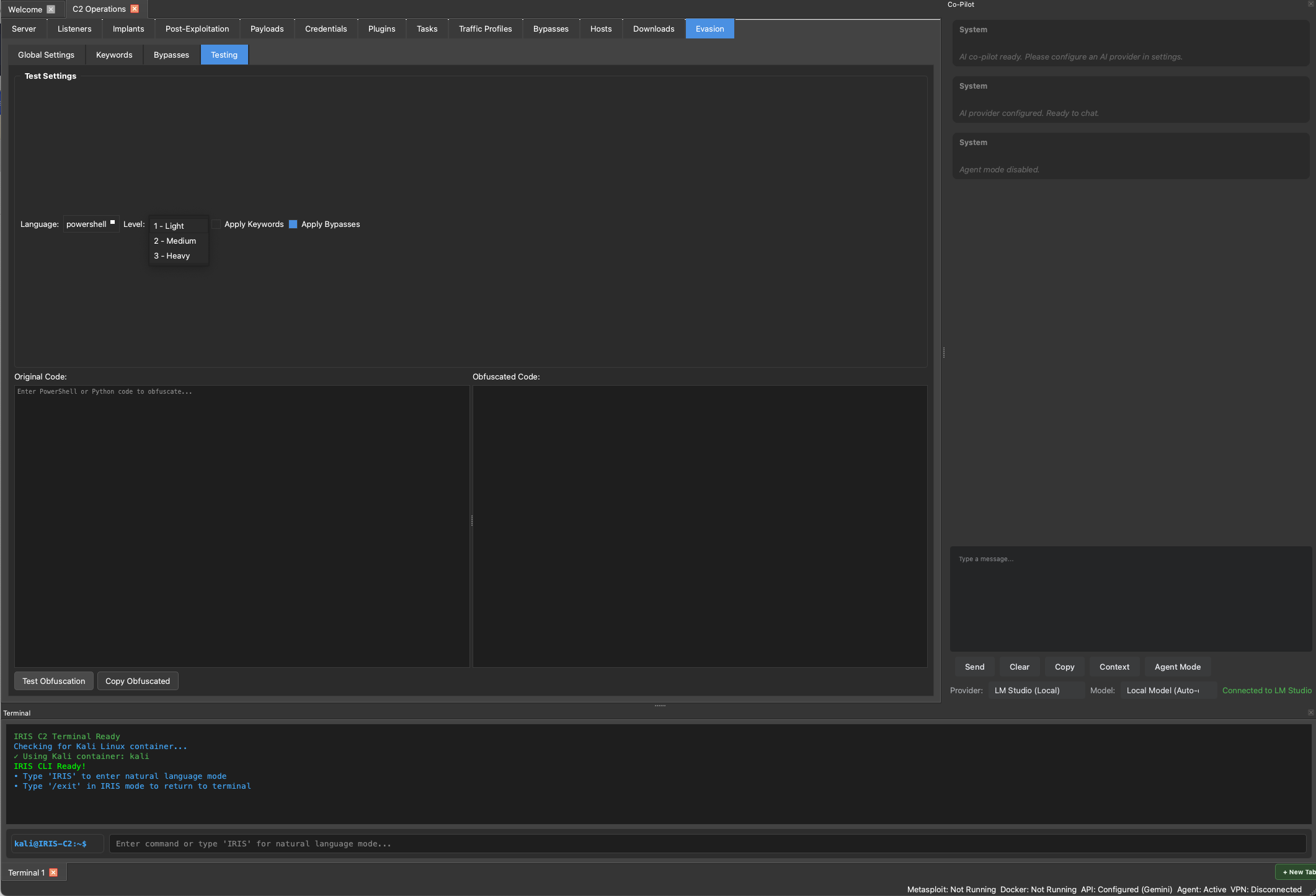
Task: Click the Copy Obfuscated button
Action: pos(138,681)
